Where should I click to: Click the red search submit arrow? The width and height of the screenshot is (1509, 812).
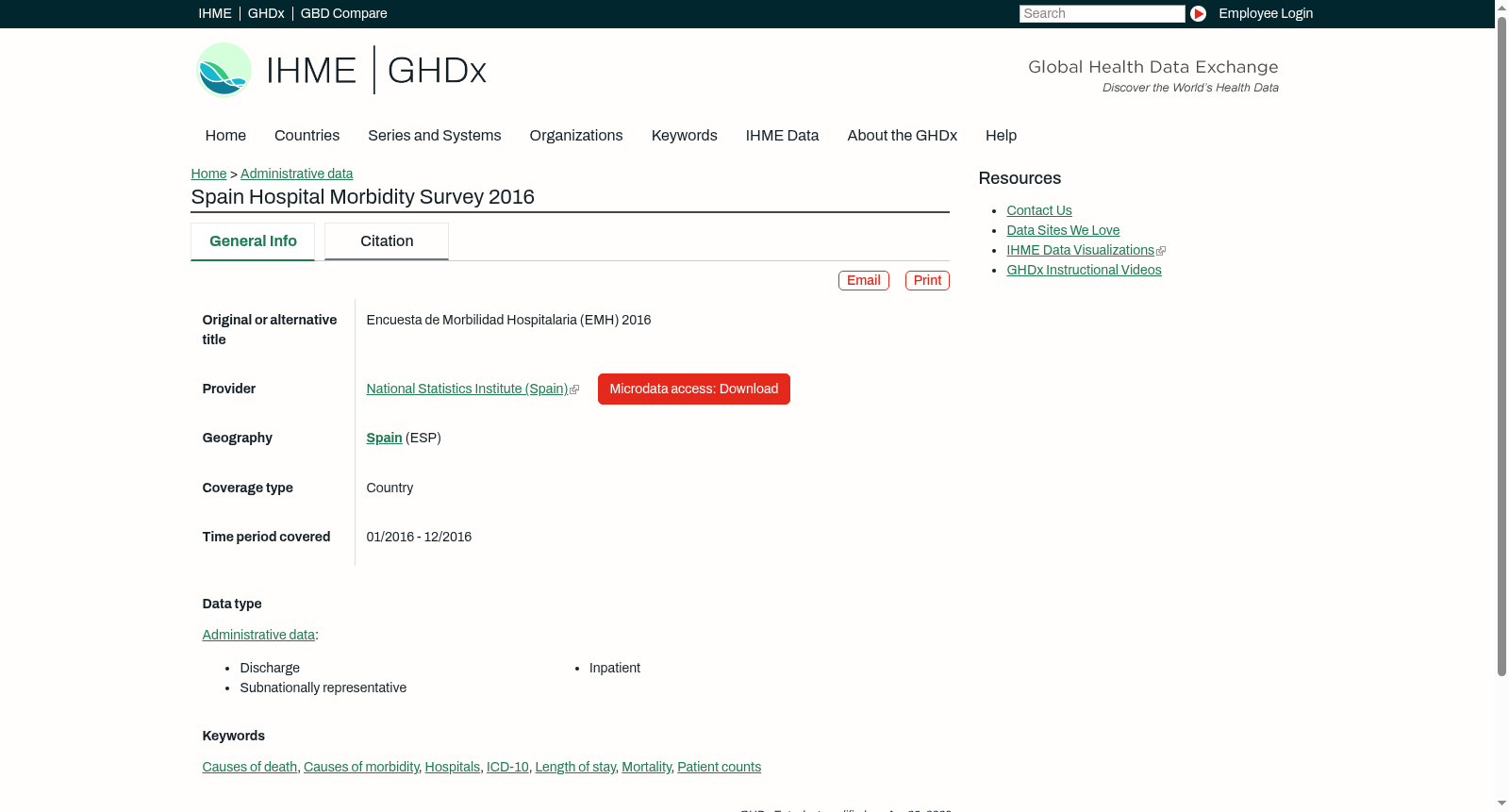click(1198, 13)
